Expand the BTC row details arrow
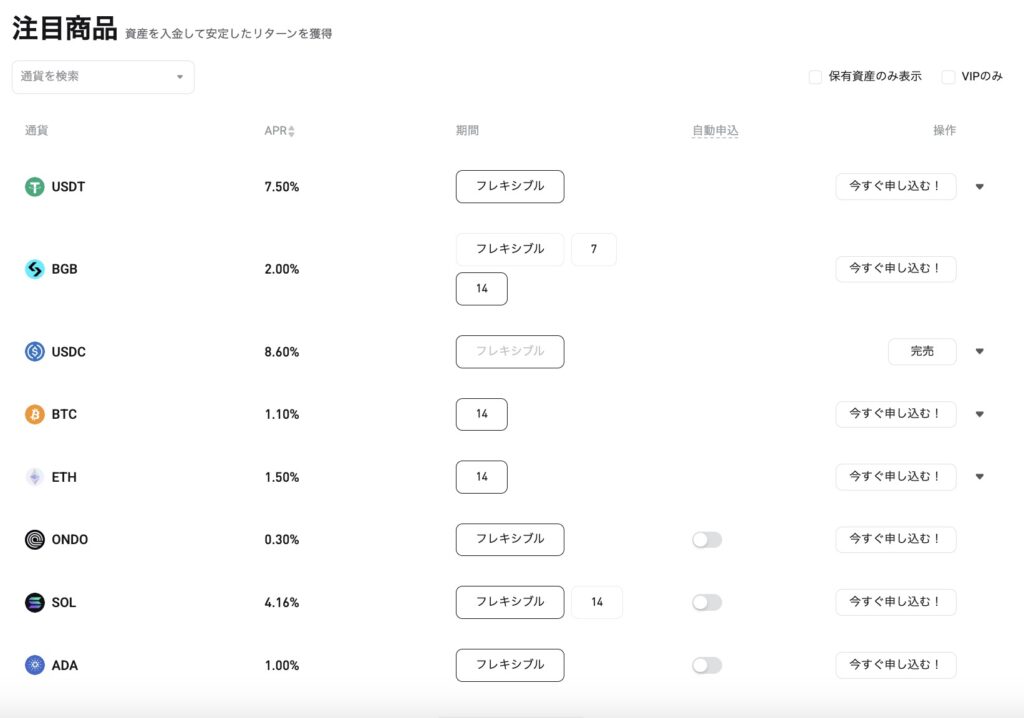 [x=979, y=414]
